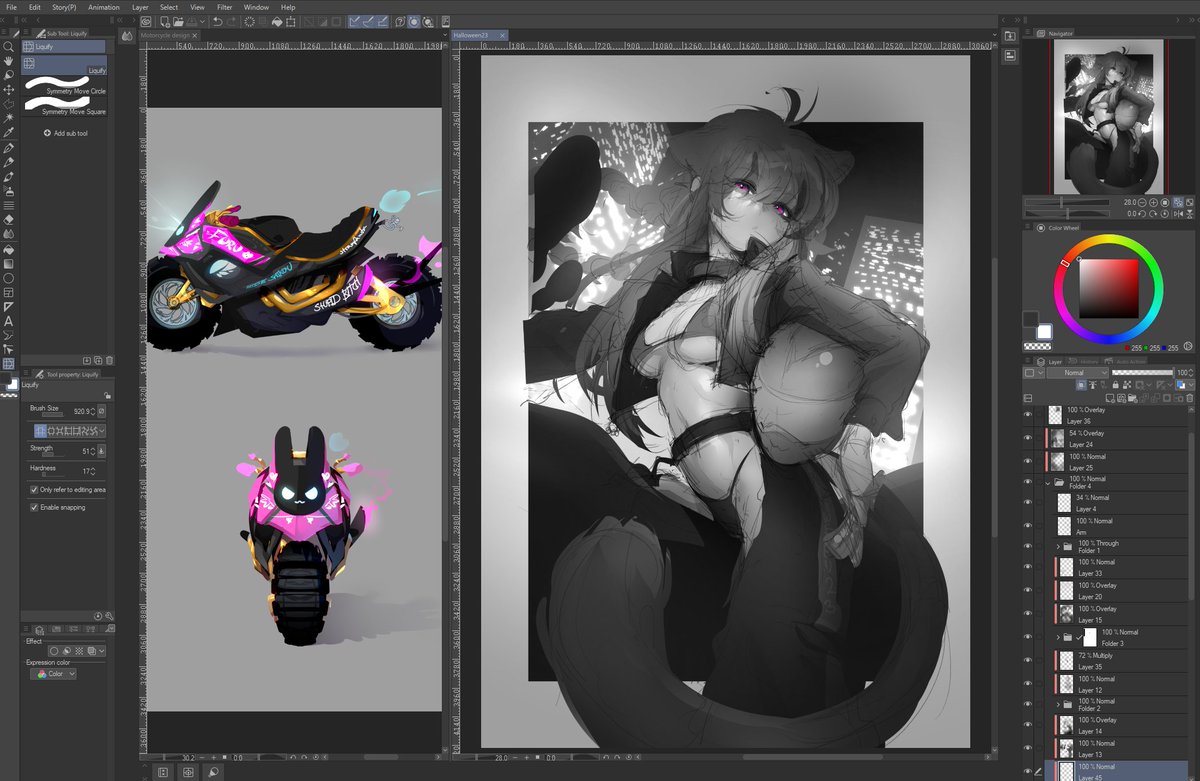Toggle Only refer to editing area checkbox

tap(34, 490)
